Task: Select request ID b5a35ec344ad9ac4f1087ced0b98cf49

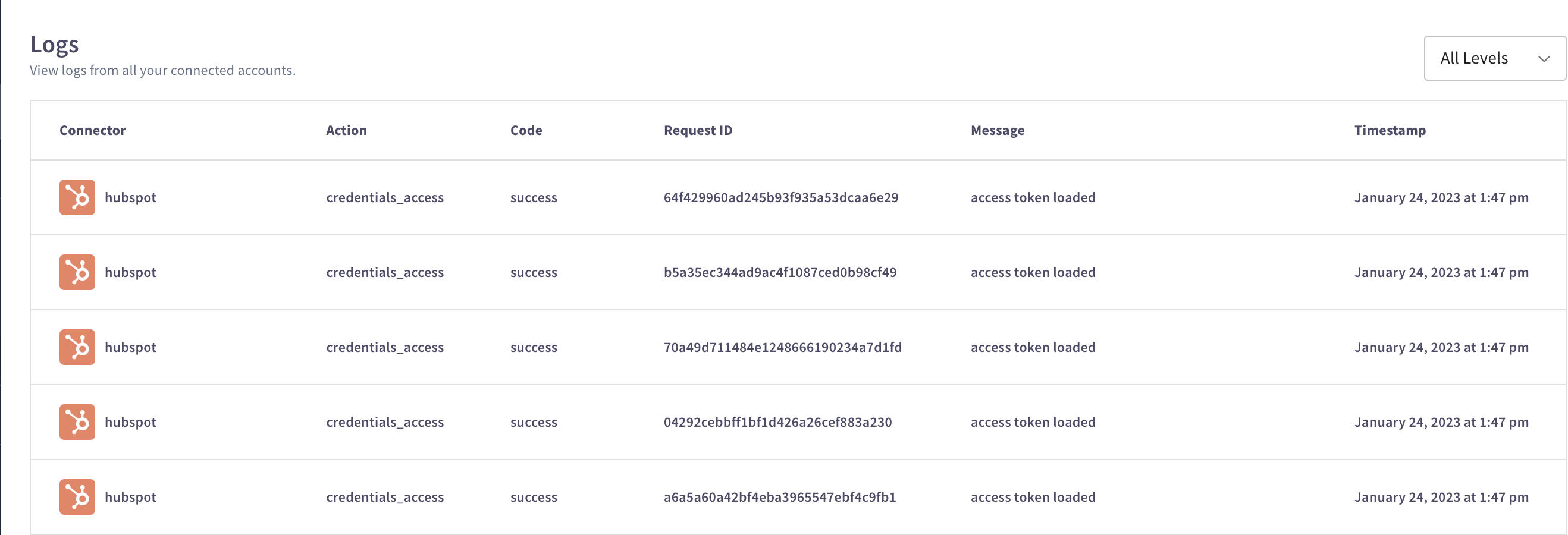Action: point(780,272)
